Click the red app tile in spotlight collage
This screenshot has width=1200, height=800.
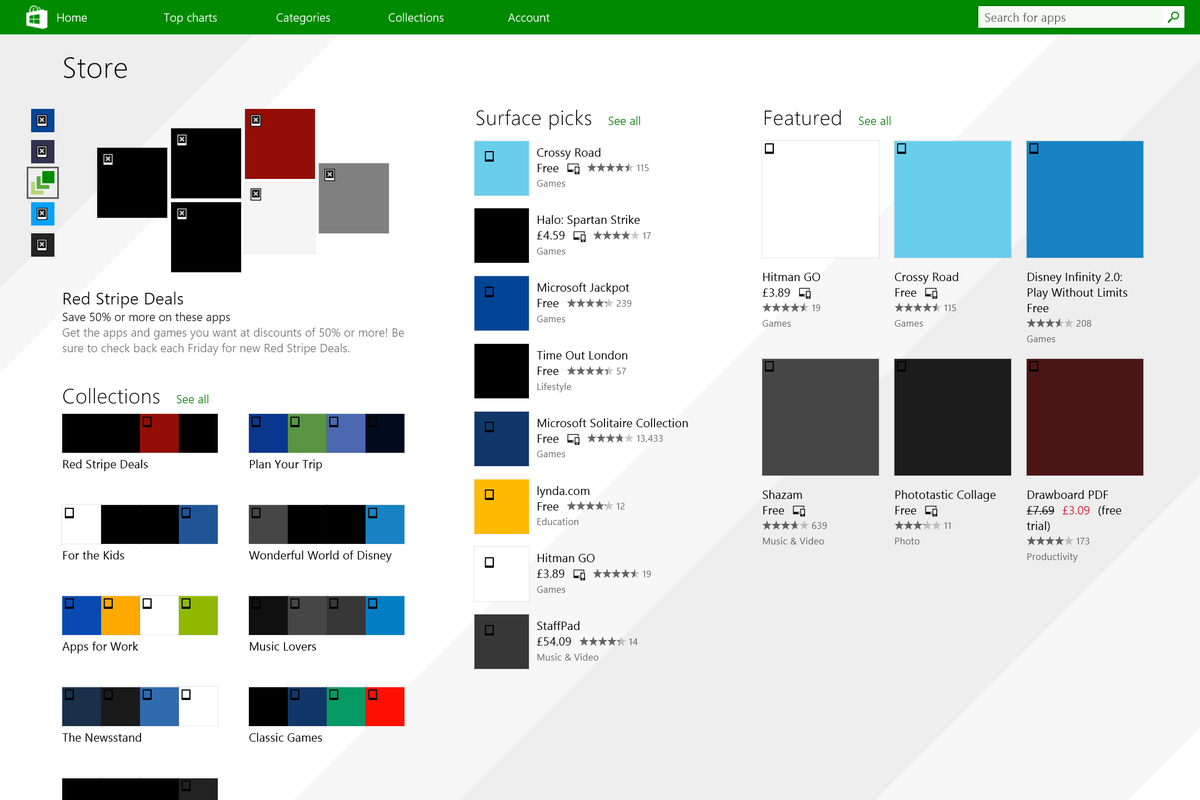pos(280,144)
